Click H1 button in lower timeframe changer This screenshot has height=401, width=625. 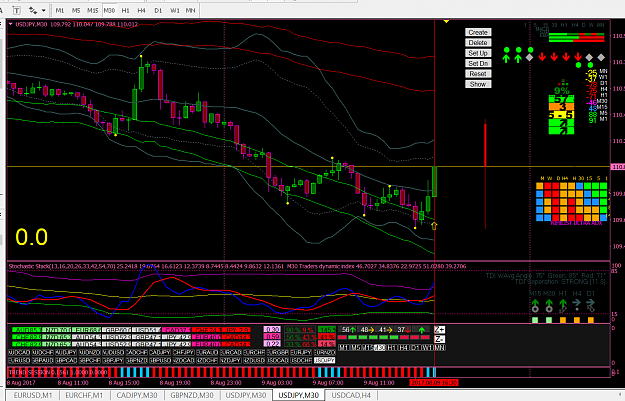[392, 348]
